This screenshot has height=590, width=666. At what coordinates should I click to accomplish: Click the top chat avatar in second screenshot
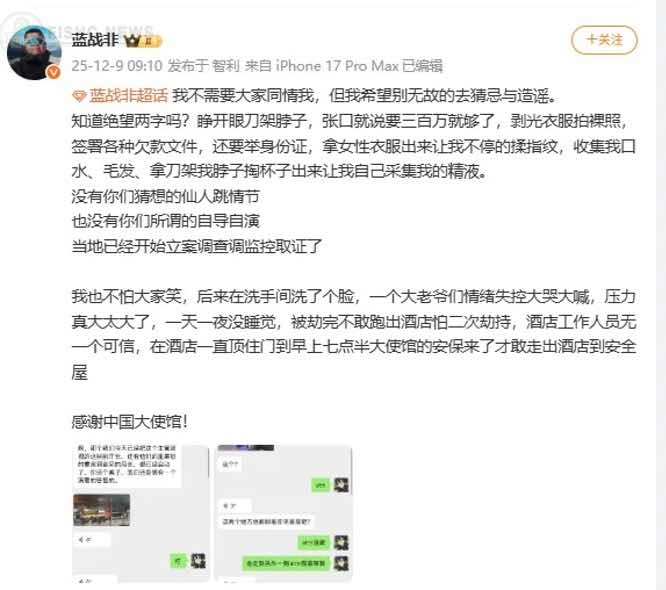tap(341, 485)
